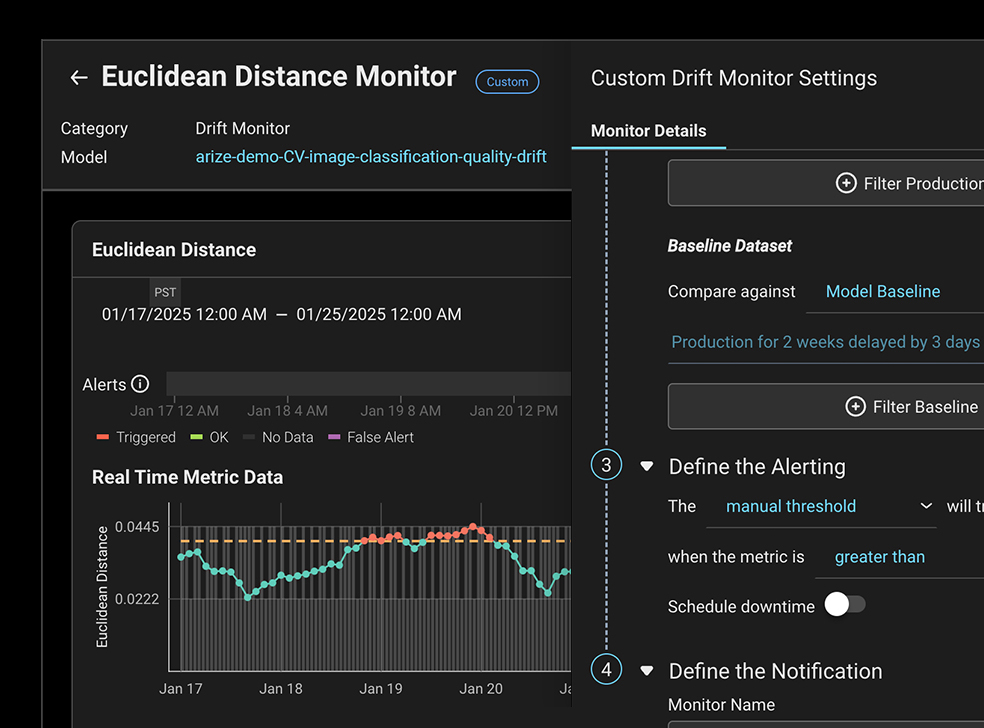Click the step 4 circle marker
The width and height of the screenshot is (984, 728).
(x=606, y=669)
